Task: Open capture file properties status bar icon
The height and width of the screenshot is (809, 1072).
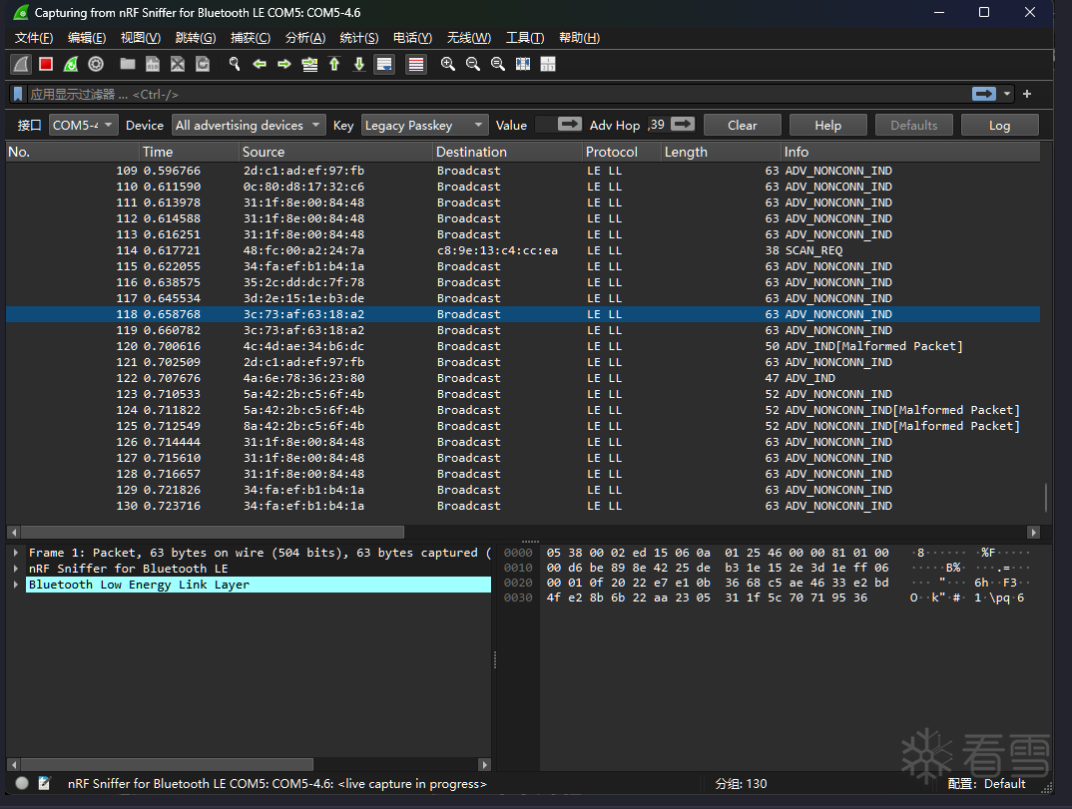Action: 44,784
